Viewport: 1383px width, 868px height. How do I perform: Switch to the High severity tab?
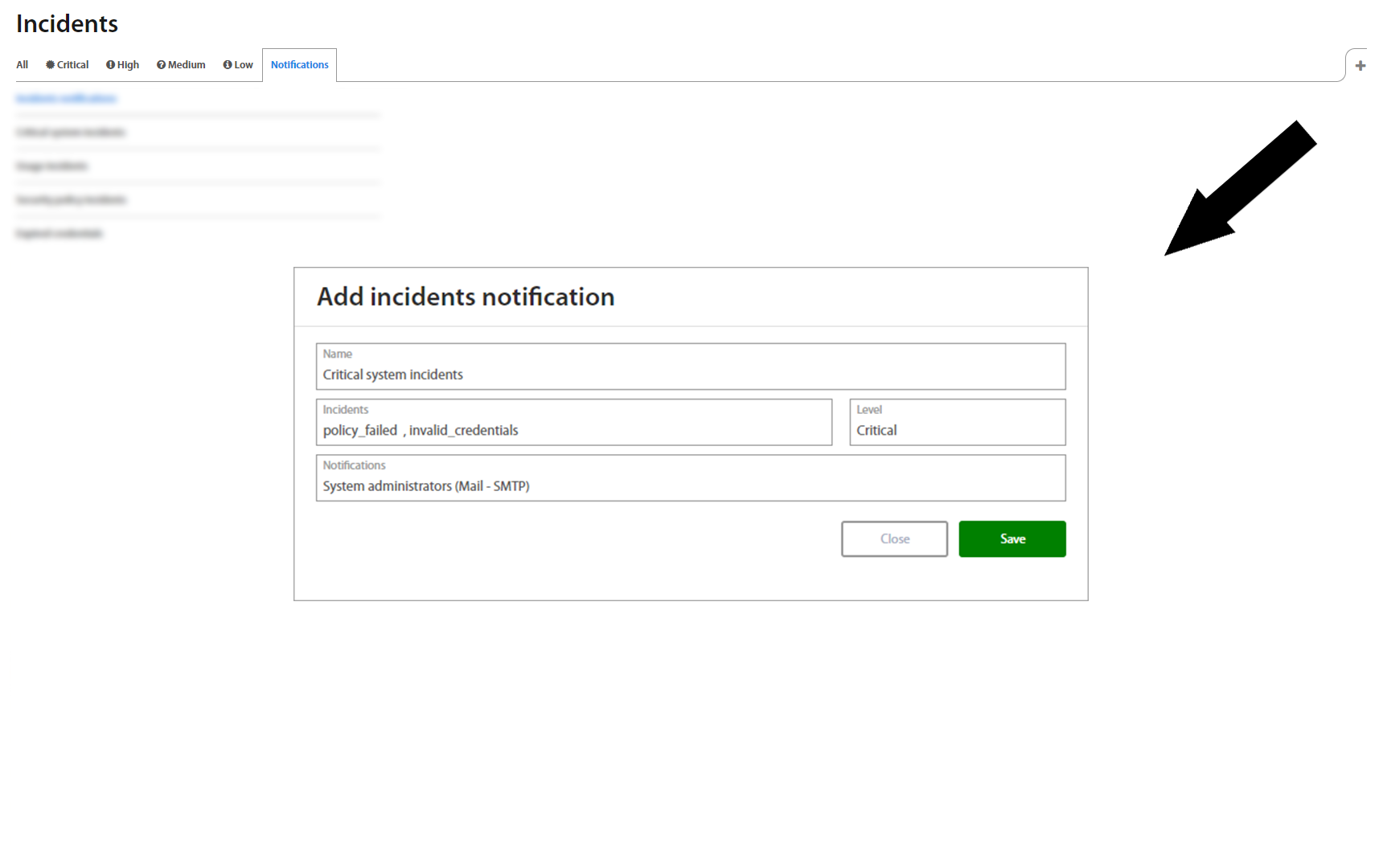(x=123, y=65)
